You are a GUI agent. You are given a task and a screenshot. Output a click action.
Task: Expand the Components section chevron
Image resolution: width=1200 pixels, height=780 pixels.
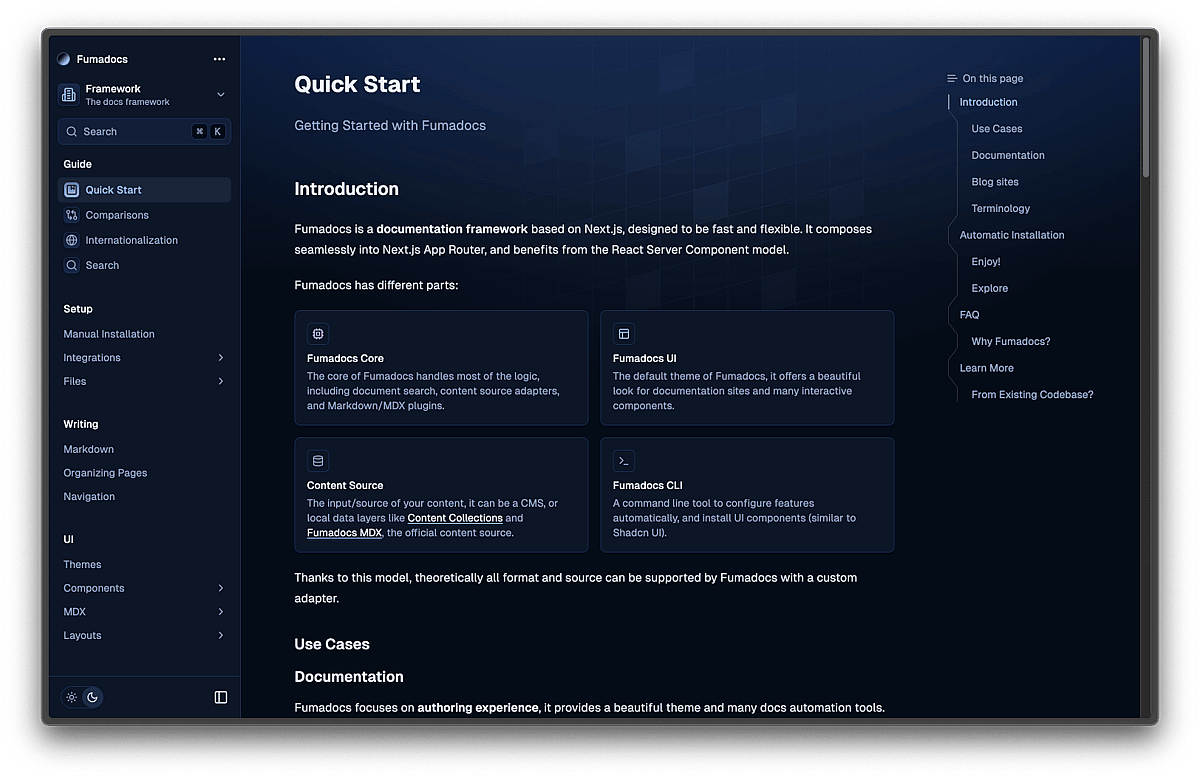pos(220,588)
